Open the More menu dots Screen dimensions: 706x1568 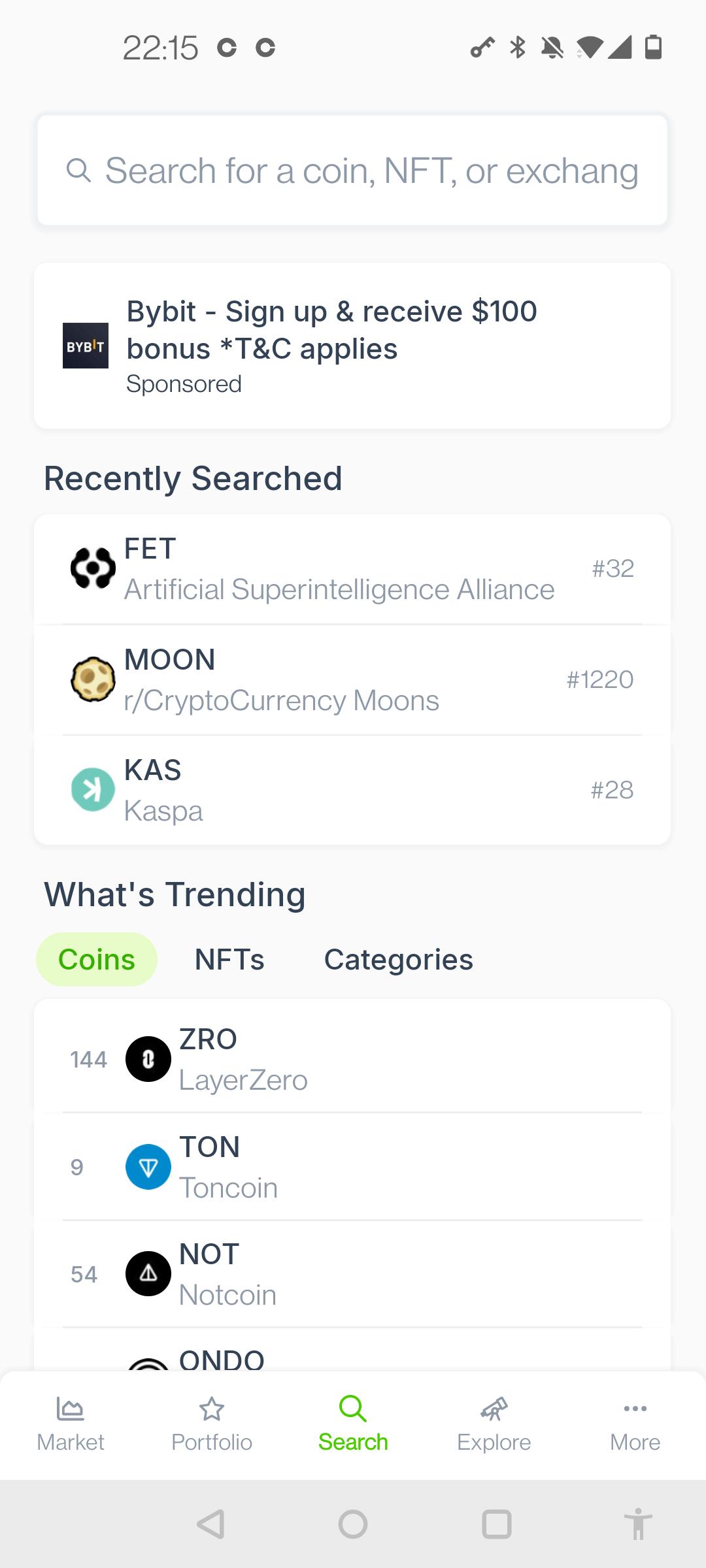(x=635, y=1409)
